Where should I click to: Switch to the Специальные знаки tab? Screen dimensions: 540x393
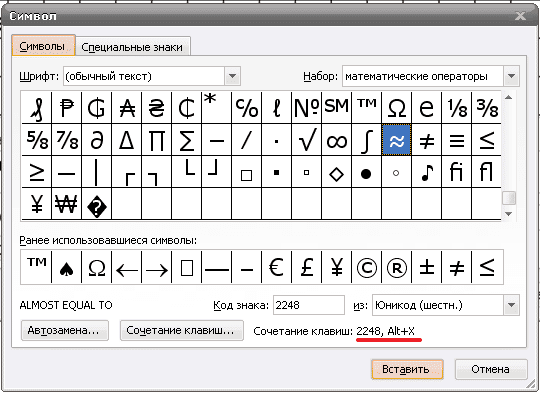tap(133, 47)
